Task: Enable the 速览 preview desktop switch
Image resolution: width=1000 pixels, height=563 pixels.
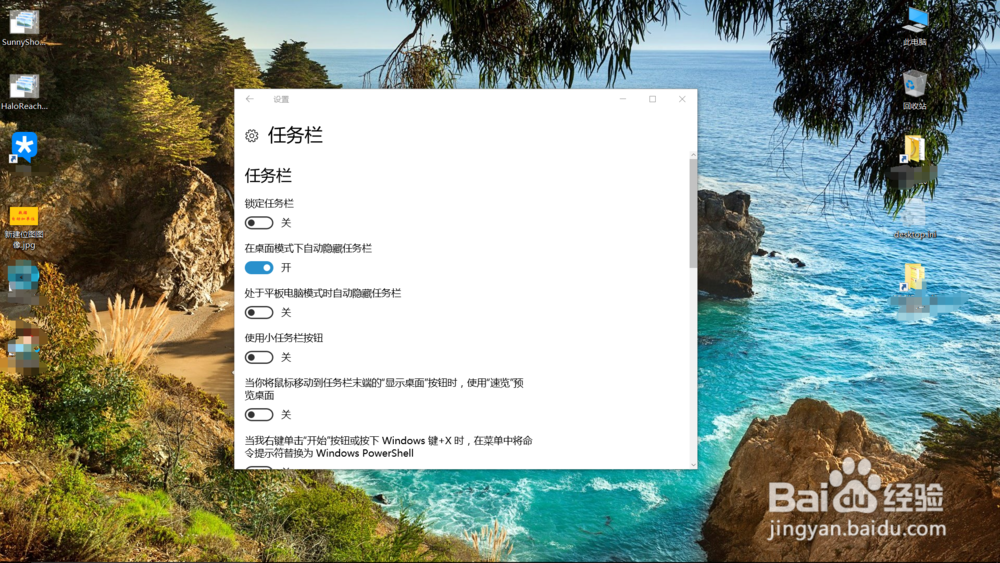Action: pos(259,414)
